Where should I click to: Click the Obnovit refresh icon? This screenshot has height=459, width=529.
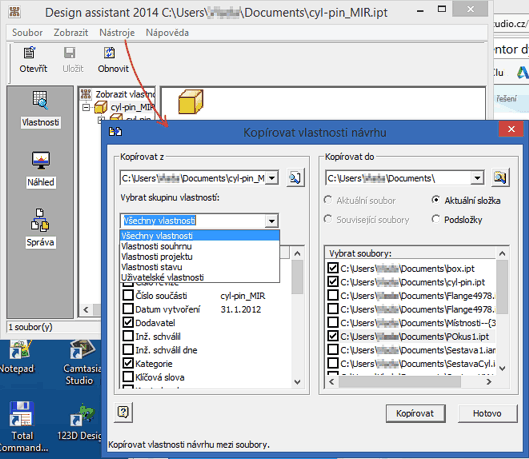109,53
